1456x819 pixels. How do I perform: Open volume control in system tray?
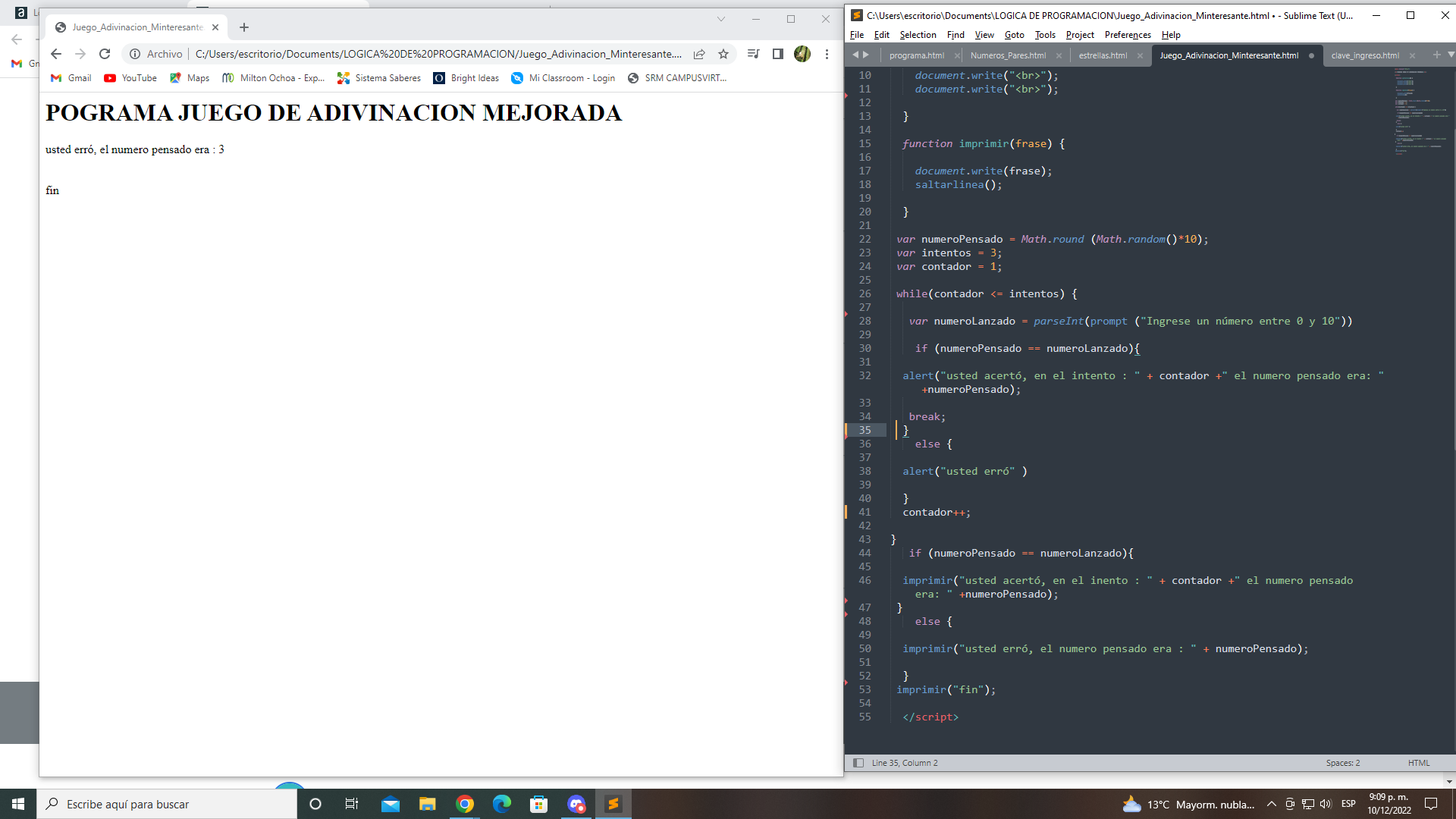pyautogui.click(x=1326, y=804)
